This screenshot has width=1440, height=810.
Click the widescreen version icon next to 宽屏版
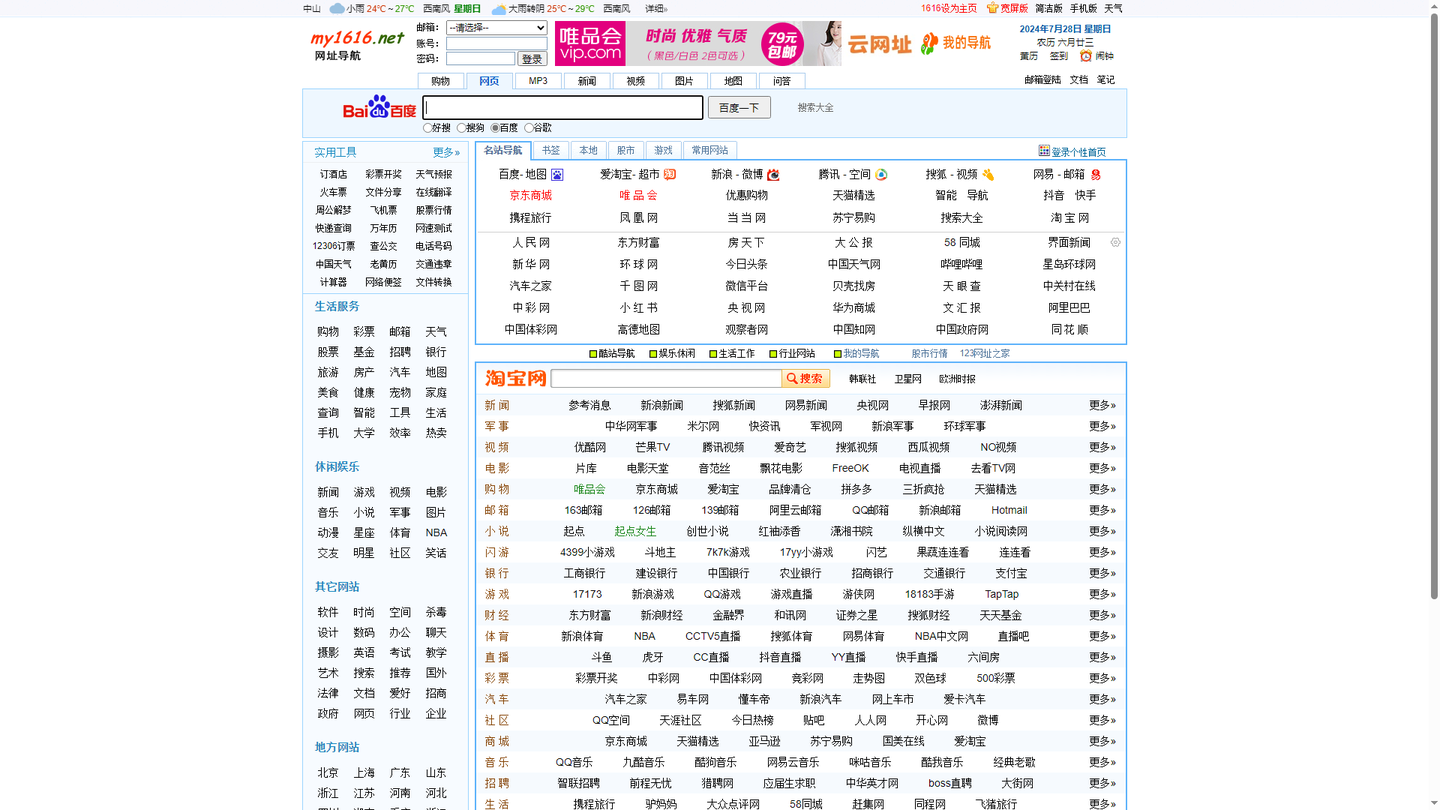pyautogui.click(x=992, y=8)
